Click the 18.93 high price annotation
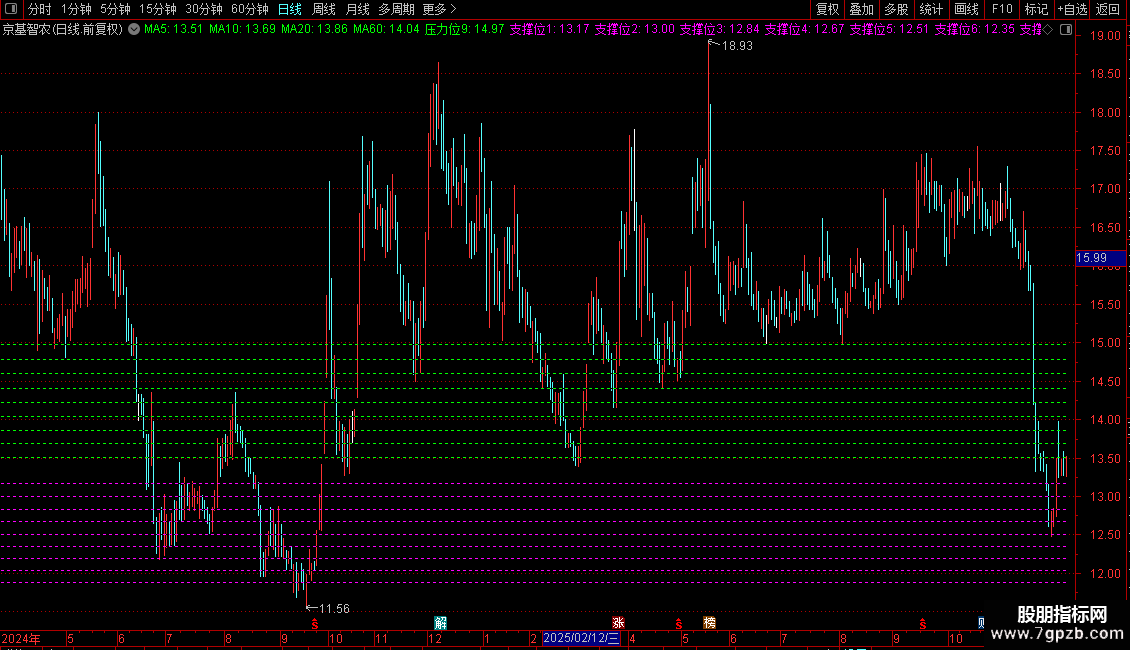Image resolution: width=1130 pixels, height=650 pixels. click(x=737, y=45)
